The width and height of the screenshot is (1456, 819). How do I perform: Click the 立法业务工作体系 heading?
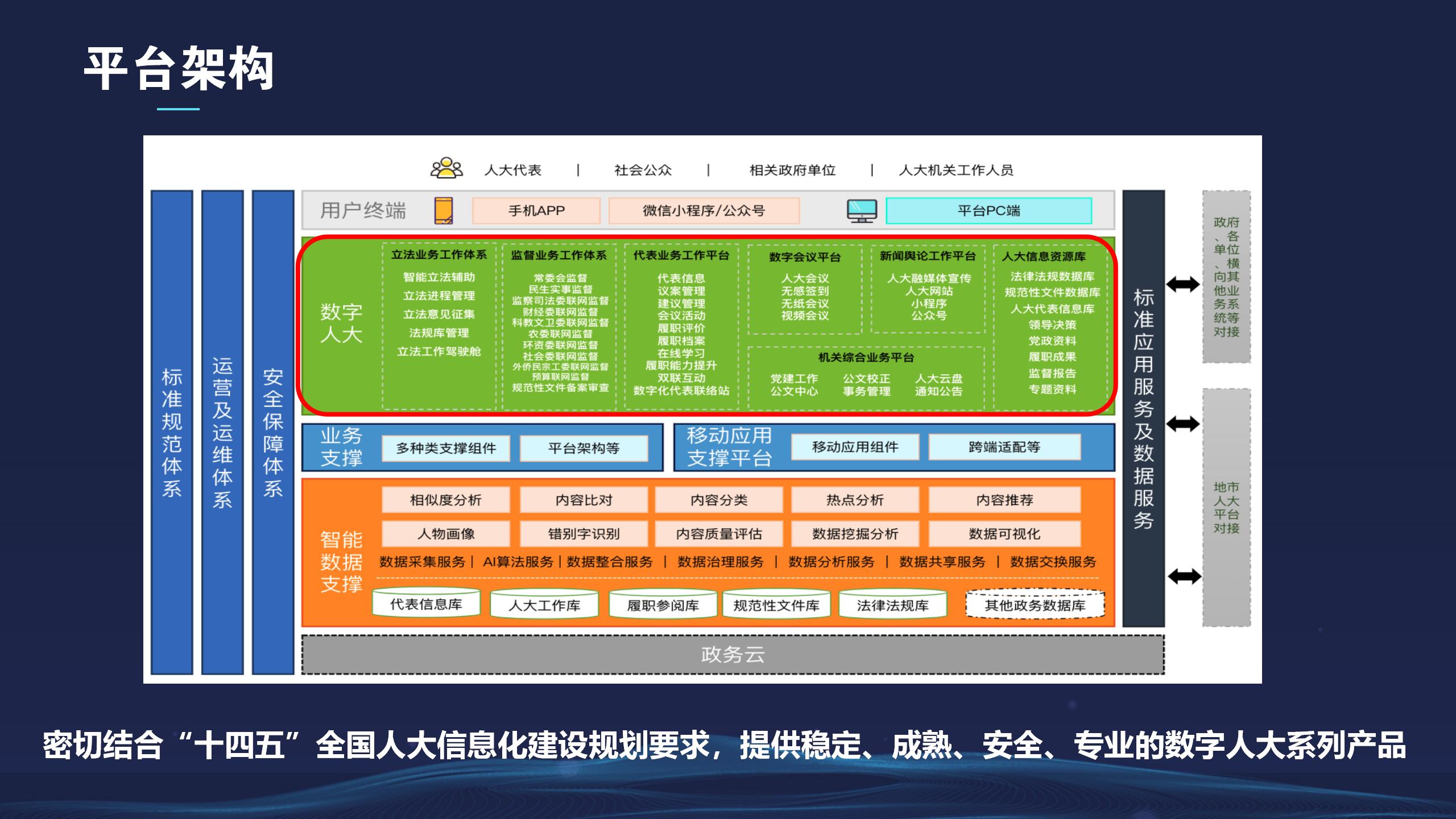click(439, 255)
